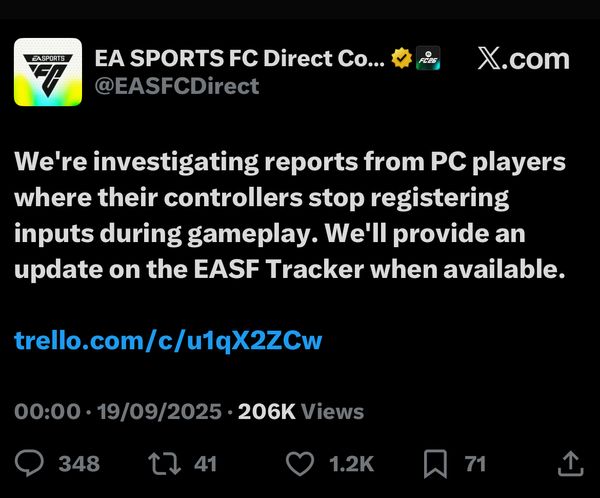Like the post with heart icon
Screen dimensions: 600x498
300,464
